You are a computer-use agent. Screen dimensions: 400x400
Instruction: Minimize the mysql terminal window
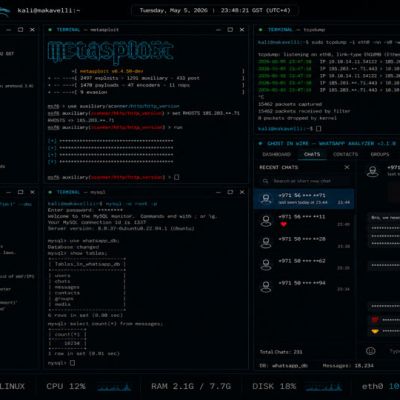click(x=218, y=192)
